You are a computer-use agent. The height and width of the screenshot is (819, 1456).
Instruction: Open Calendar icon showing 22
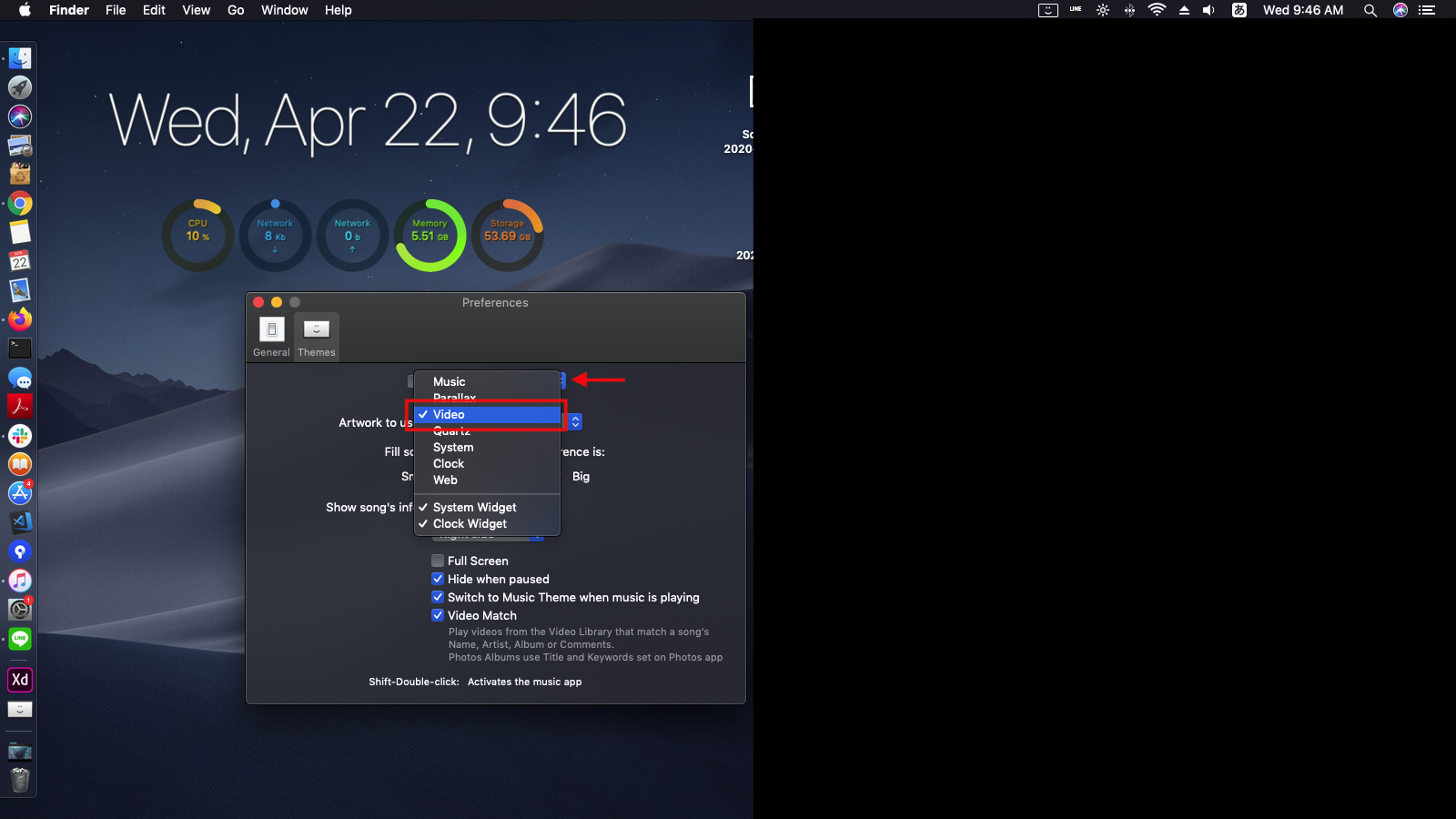point(20,261)
